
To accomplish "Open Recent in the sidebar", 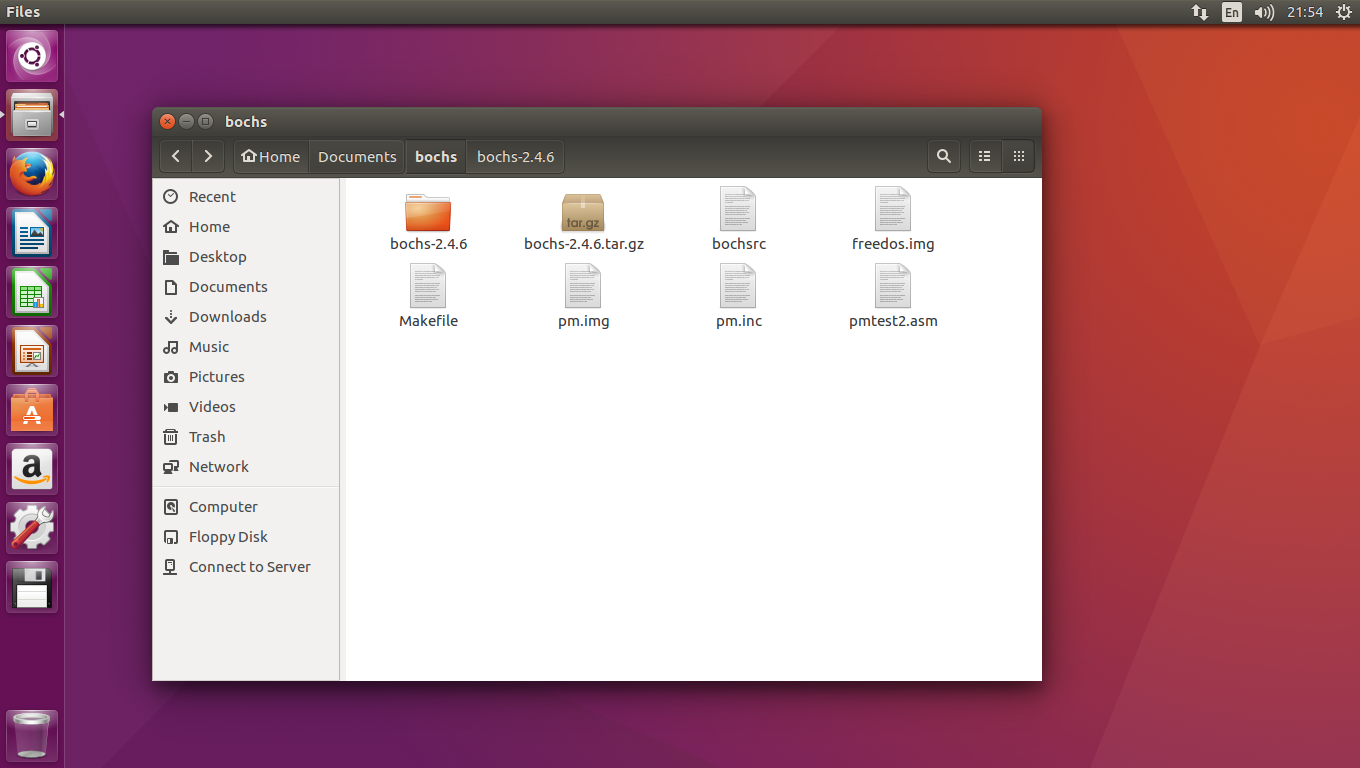I will [246, 197].
